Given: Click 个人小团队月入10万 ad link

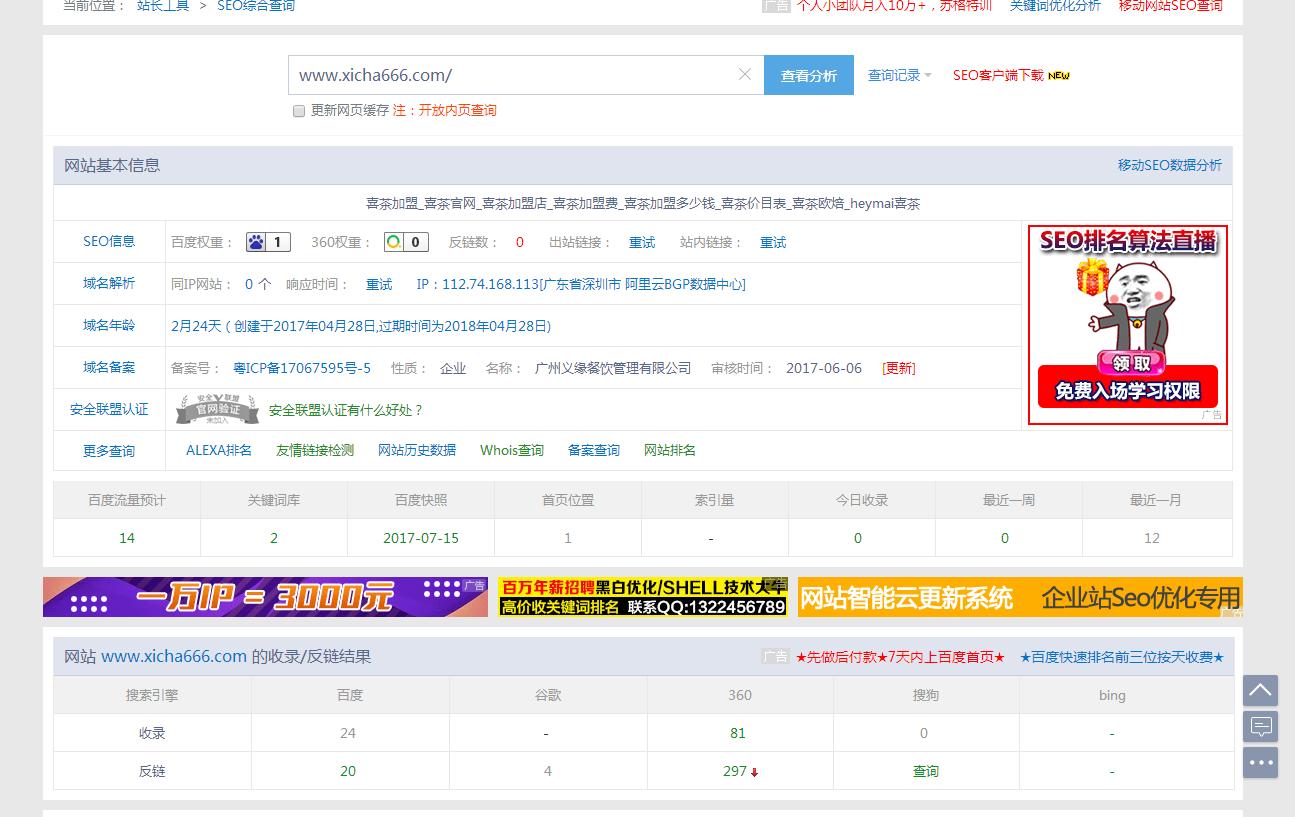Looking at the screenshot, I should [894, 6].
